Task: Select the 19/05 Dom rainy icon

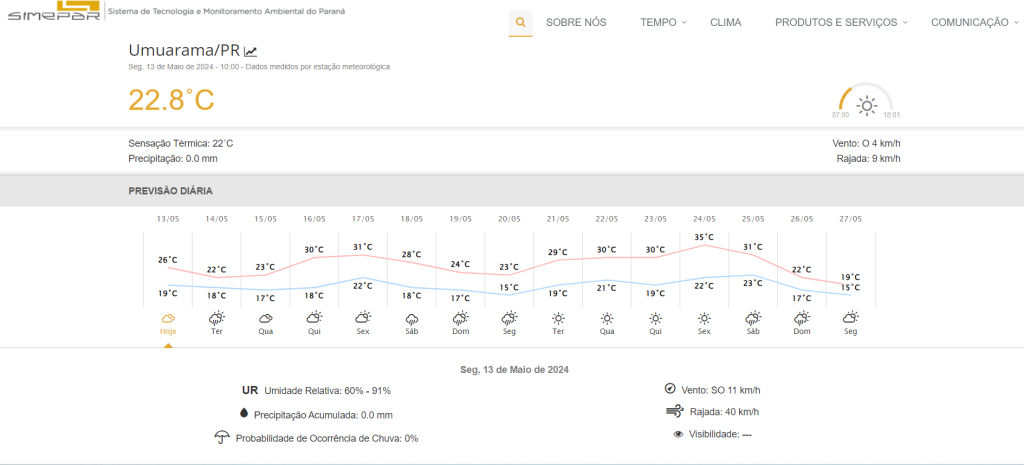Action: click(x=460, y=318)
